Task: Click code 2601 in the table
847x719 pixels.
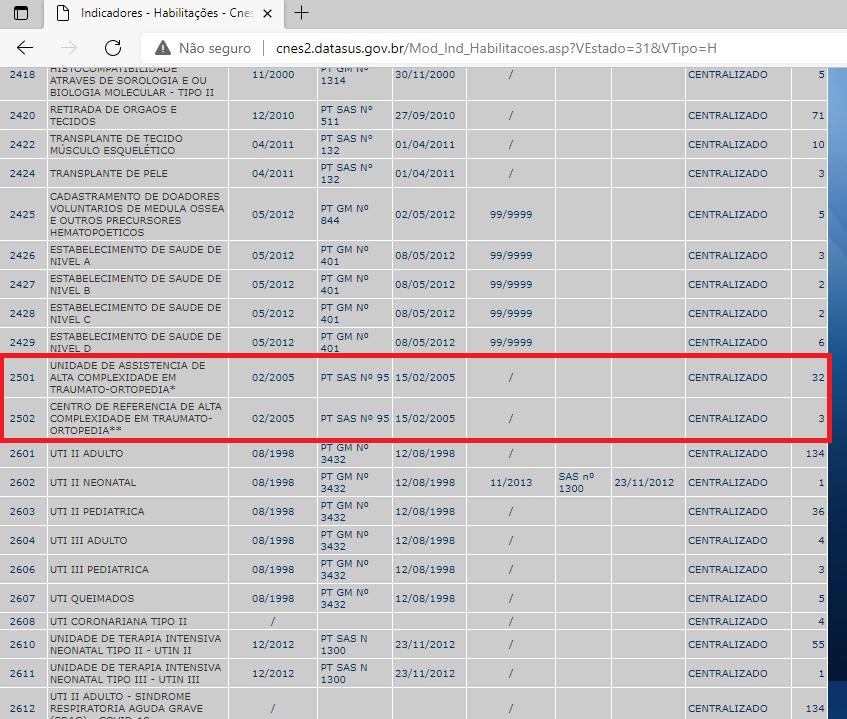Action: click(x=22, y=454)
